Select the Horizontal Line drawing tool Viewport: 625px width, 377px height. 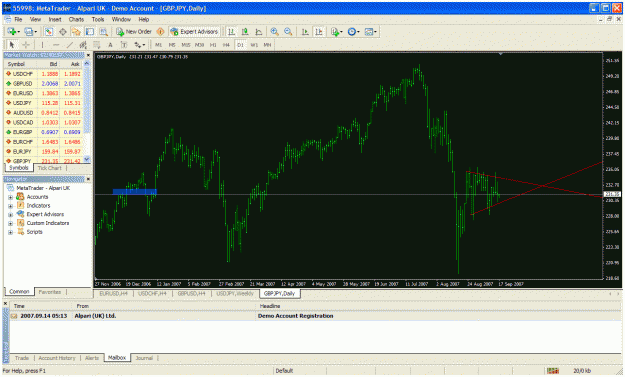pos(56,45)
